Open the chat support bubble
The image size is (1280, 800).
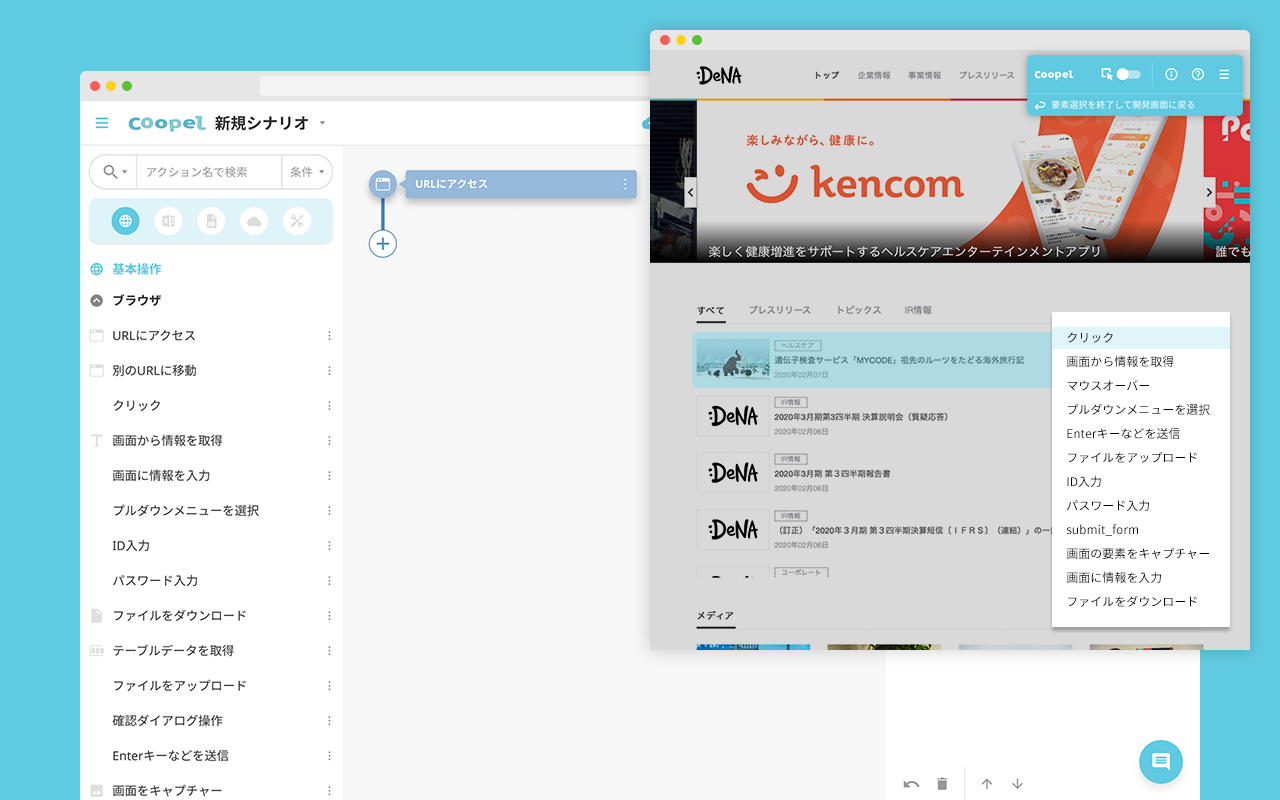(x=1161, y=761)
